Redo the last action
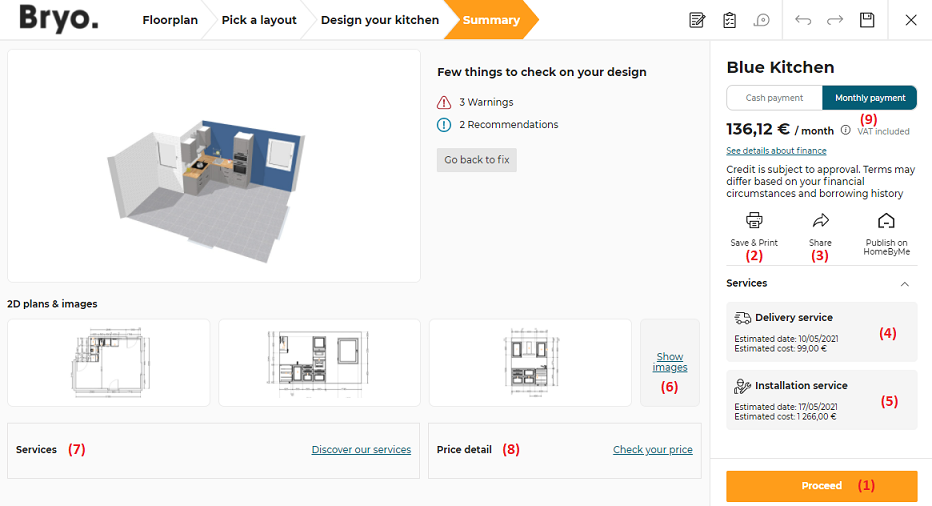This screenshot has height=506, width=932. point(835,20)
